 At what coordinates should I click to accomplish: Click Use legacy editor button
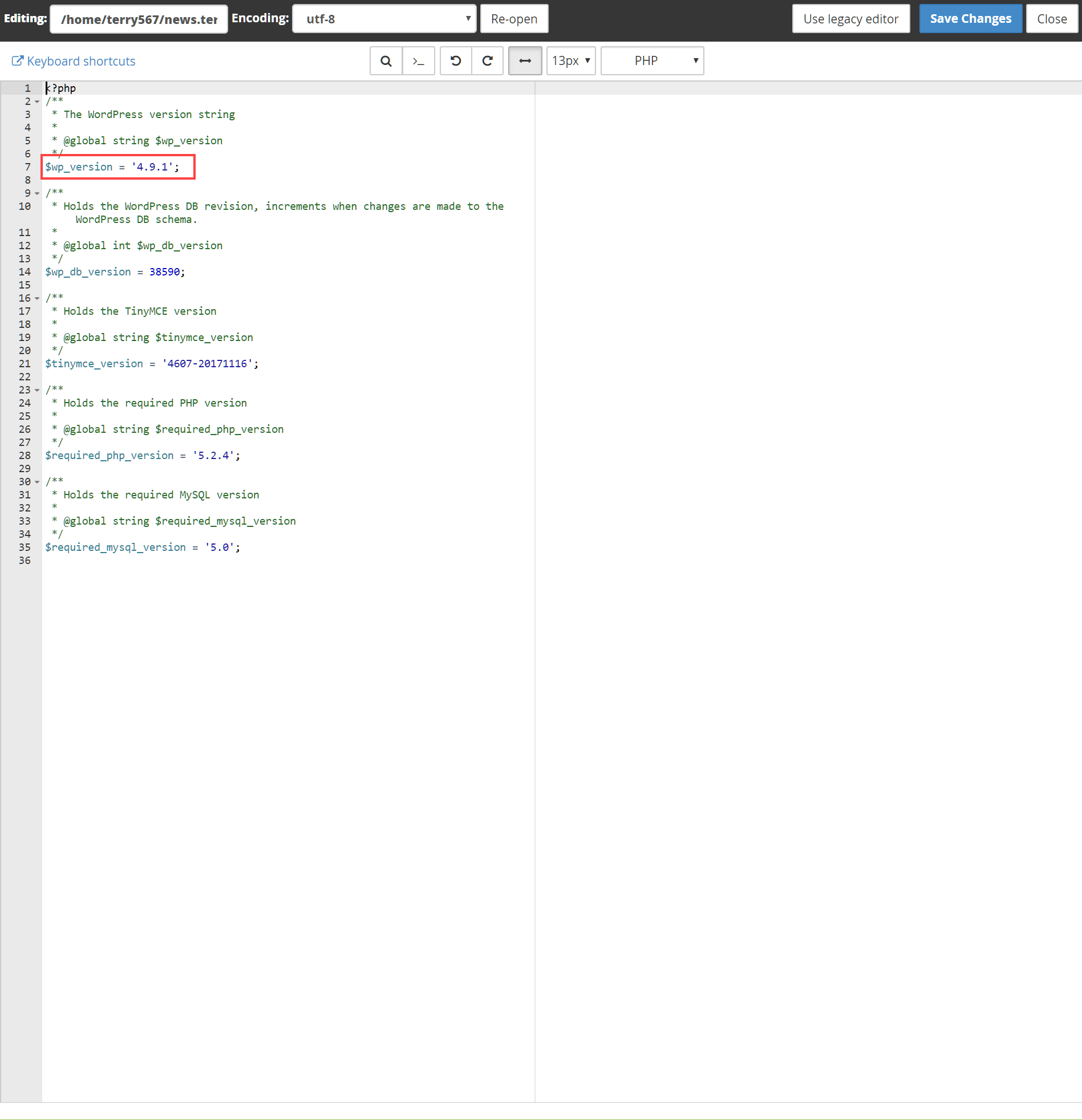[850, 19]
